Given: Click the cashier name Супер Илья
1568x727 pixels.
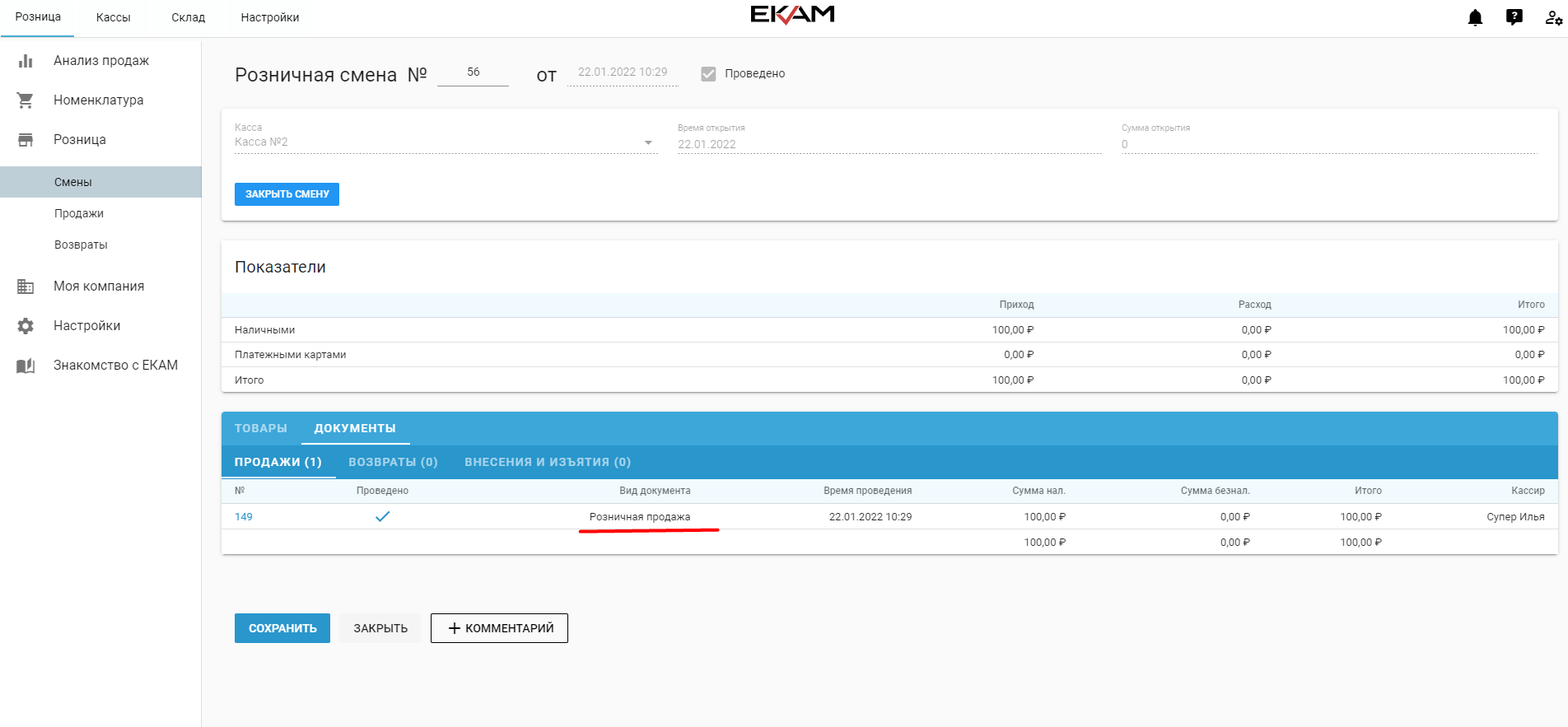Looking at the screenshot, I should (x=1515, y=517).
